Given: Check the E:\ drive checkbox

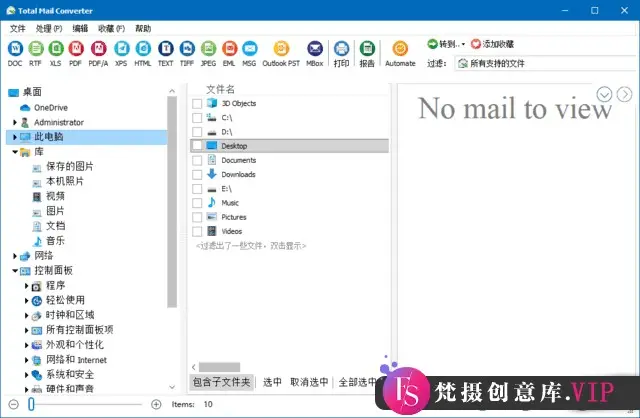Looking at the screenshot, I should coord(197,189).
